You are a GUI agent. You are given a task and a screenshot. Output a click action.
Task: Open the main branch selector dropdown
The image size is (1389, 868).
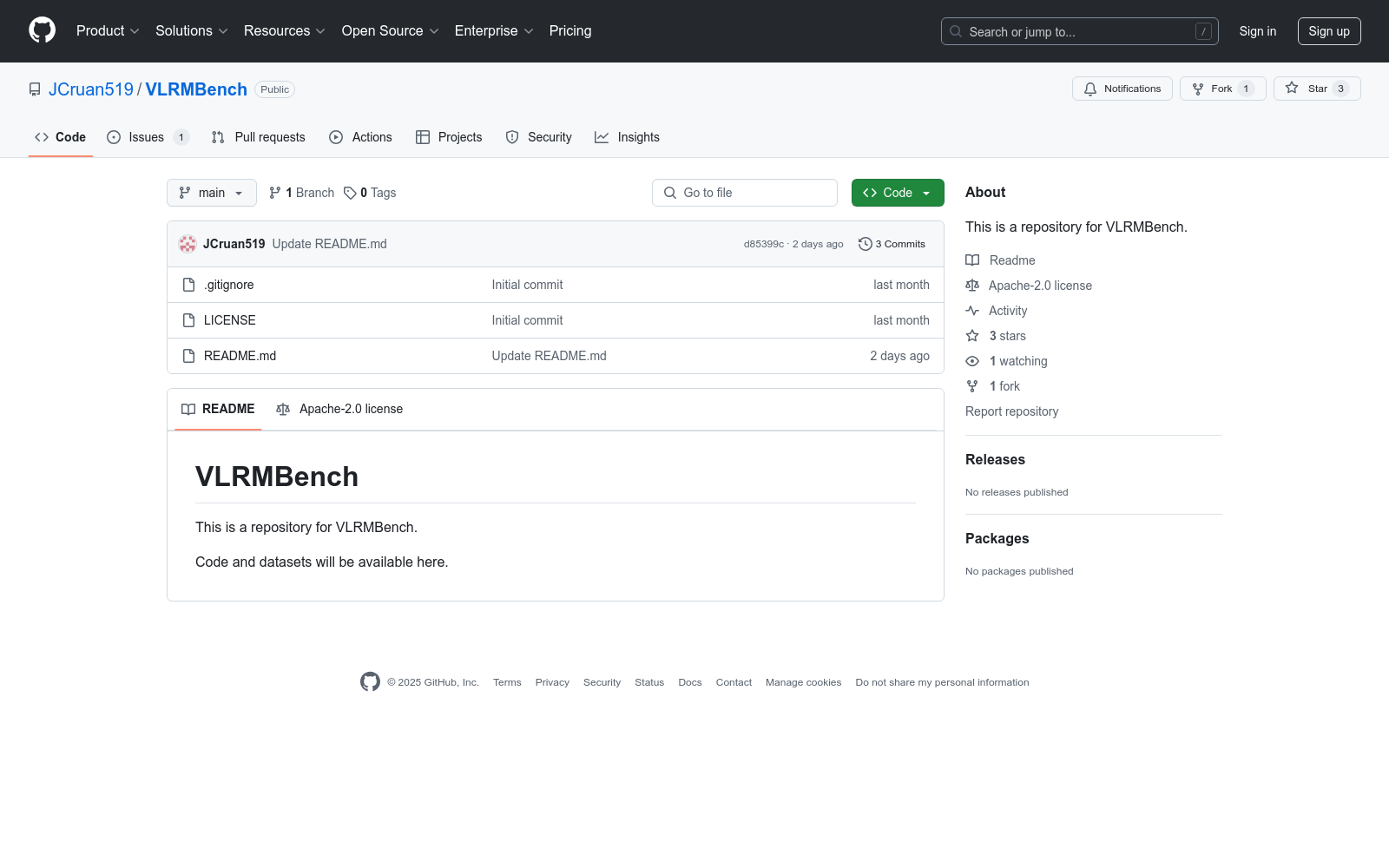[x=211, y=193]
